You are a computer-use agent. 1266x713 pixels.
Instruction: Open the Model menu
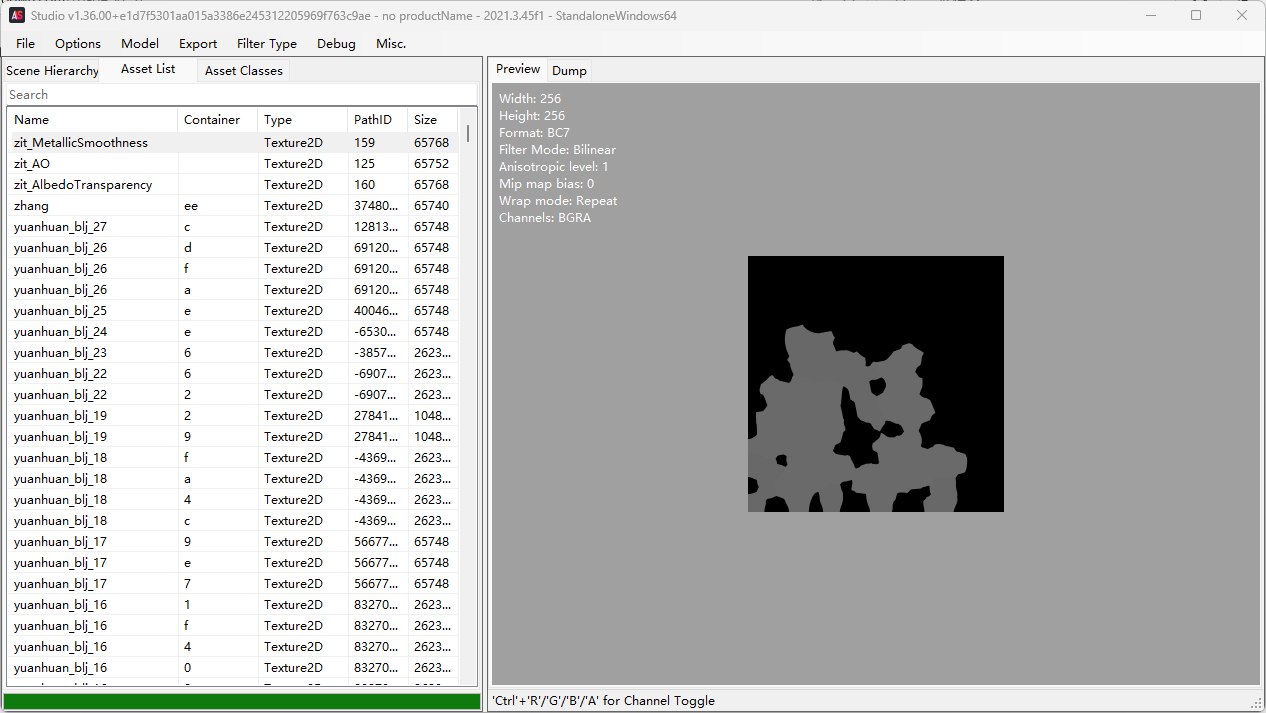click(140, 44)
